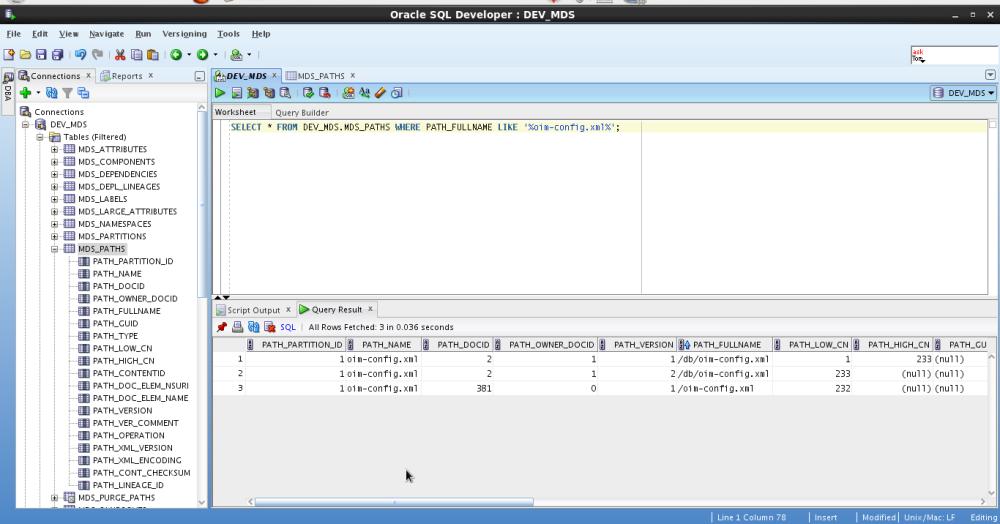Switch to the Query Builder tab
Image resolution: width=1000 pixels, height=524 pixels.
[x=301, y=113]
